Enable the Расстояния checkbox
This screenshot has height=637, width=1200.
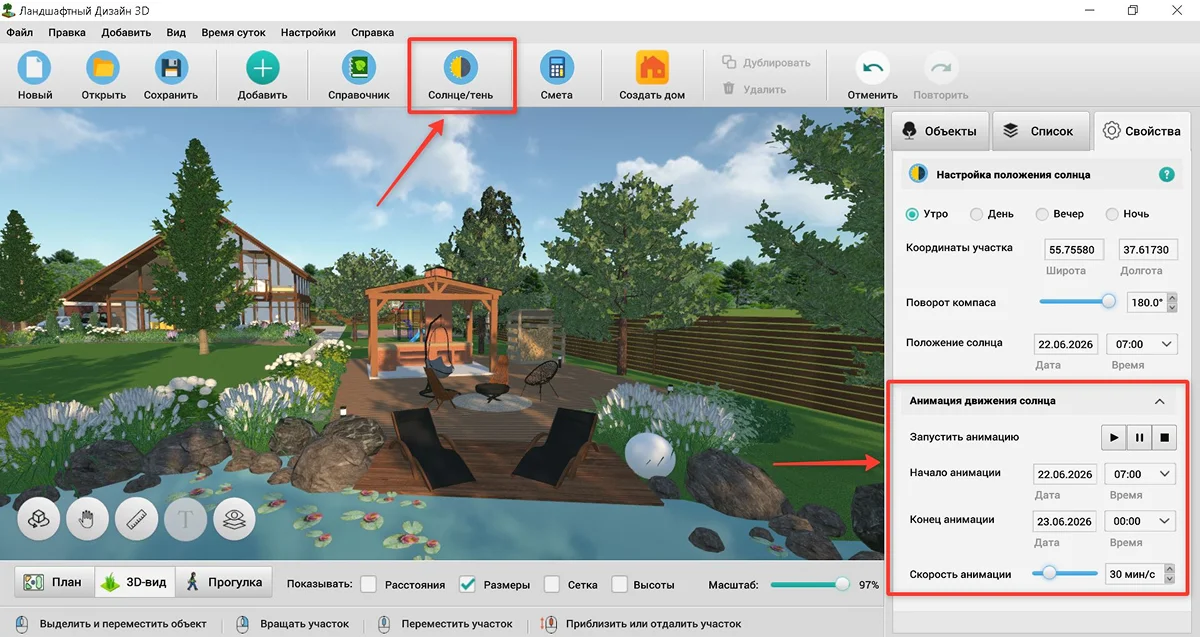pyautogui.click(x=368, y=584)
